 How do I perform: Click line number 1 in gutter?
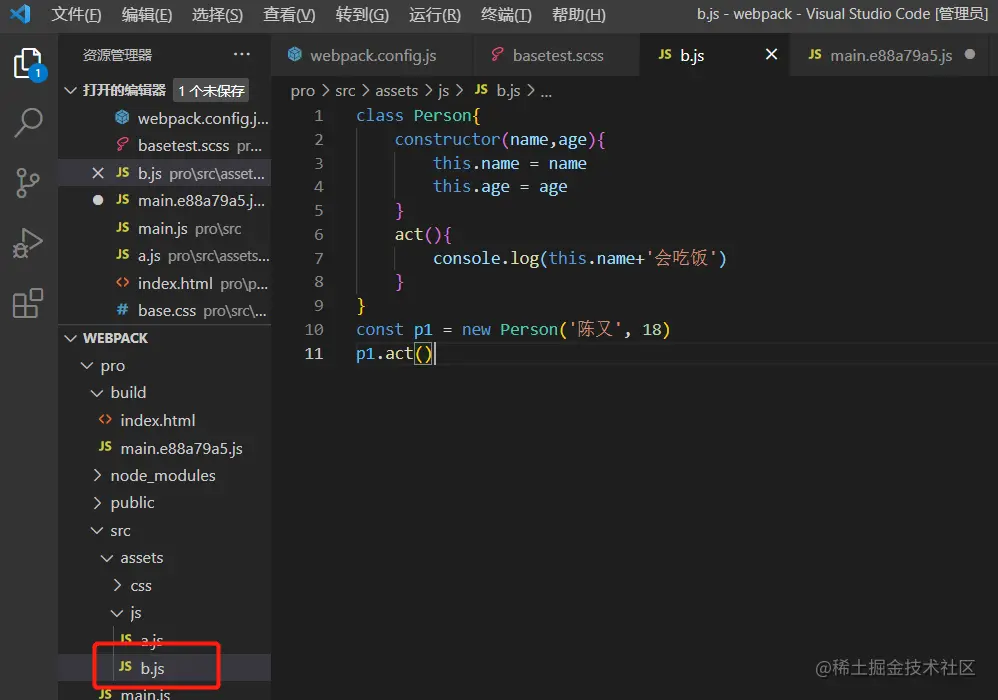click(x=318, y=116)
